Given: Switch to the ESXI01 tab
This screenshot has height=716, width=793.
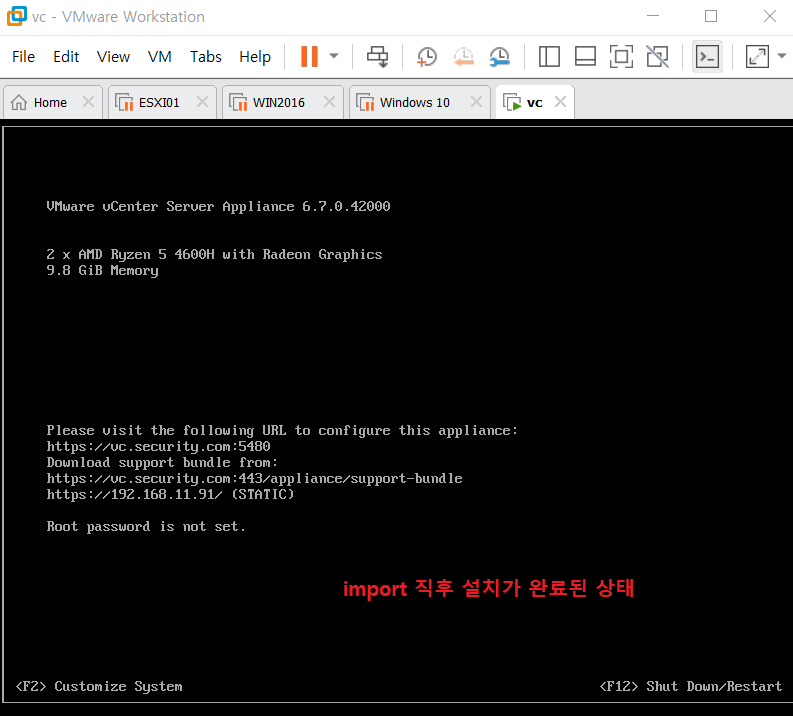Looking at the screenshot, I should click(x=162, y=103).
